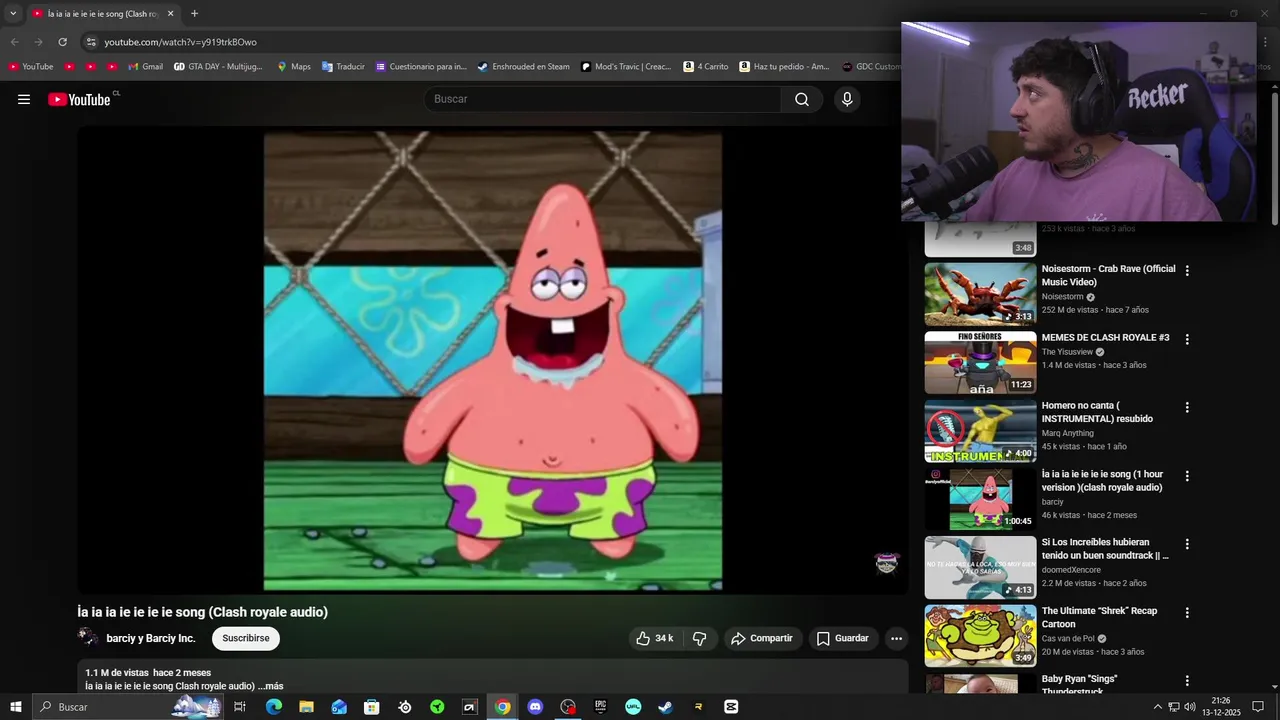Launch Microsoft Edge from taskbar
Image resolution: width=1280 pixels, height=720 pixels.
coord(274,707)
